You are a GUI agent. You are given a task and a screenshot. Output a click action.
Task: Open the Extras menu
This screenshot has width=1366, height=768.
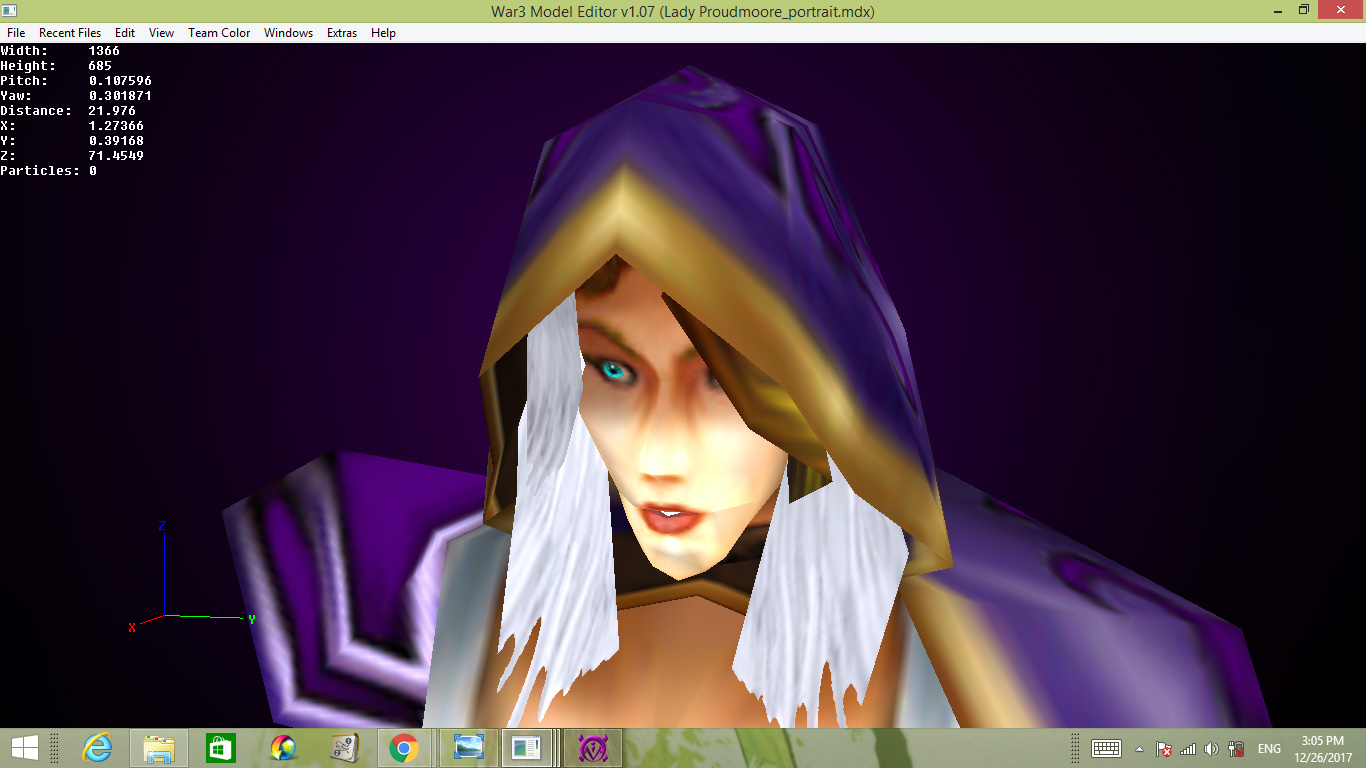pos(342,33)
